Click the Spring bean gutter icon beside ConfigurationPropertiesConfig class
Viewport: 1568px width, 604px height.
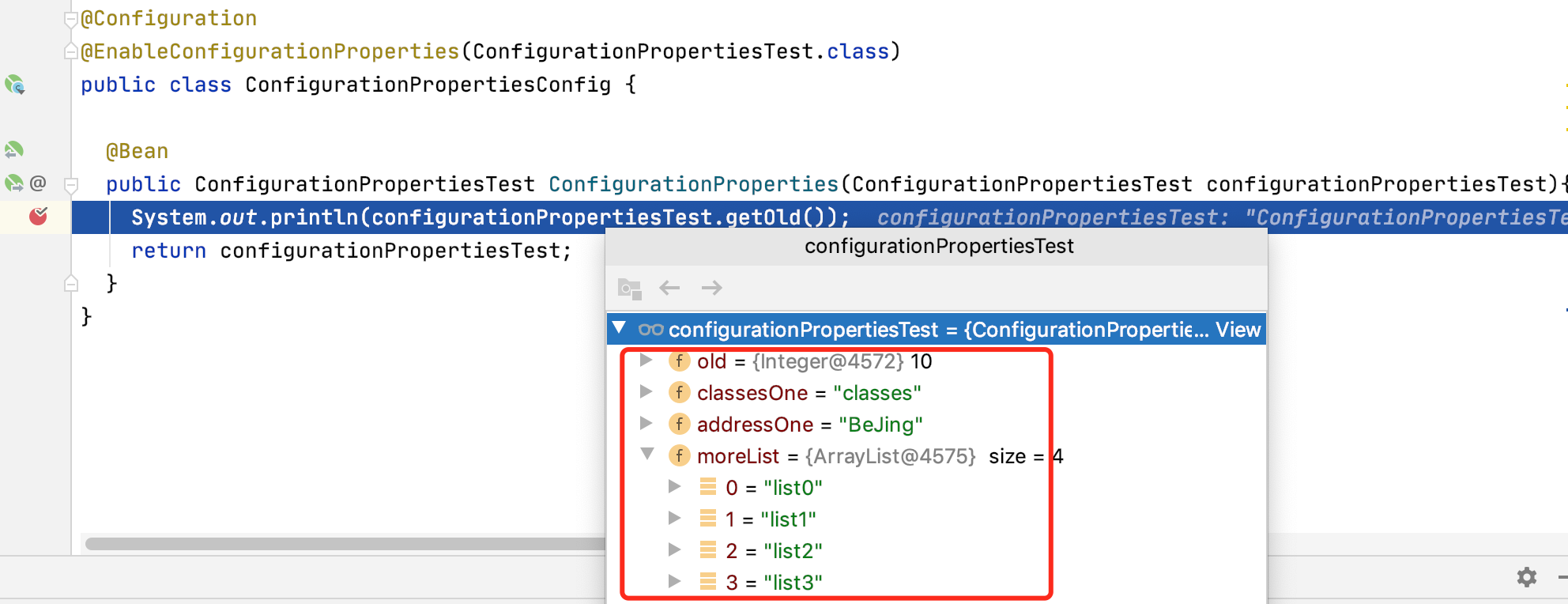pyautogui.click(x=15, y=85)
